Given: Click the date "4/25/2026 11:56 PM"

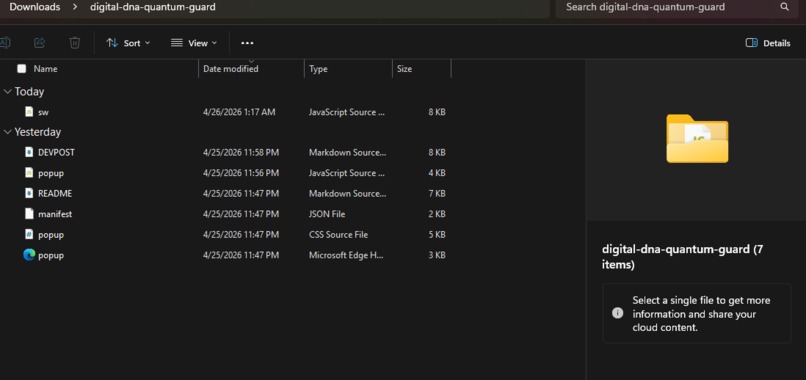Looking at the screenshot, I should coord(241,173).
